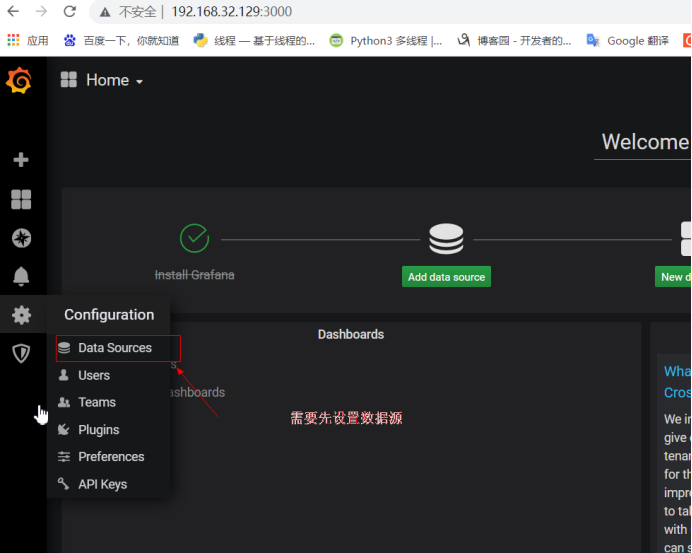692x553 pixels.
Task: Click the address bar URL 192.168.32.129:3000
Action: coord(231,11)
